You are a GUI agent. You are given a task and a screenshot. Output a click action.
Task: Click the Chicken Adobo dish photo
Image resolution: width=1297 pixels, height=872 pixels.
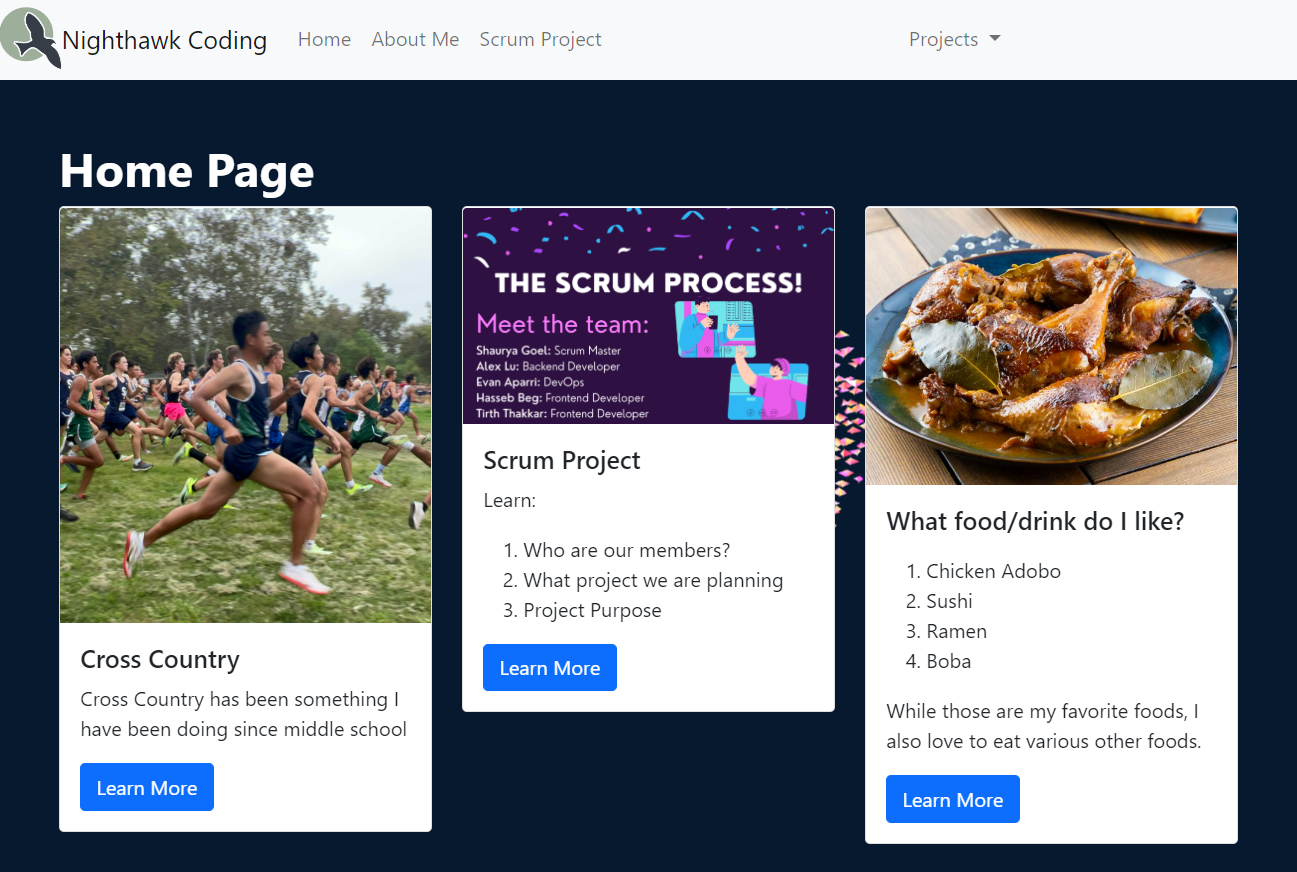(1051, 345)
